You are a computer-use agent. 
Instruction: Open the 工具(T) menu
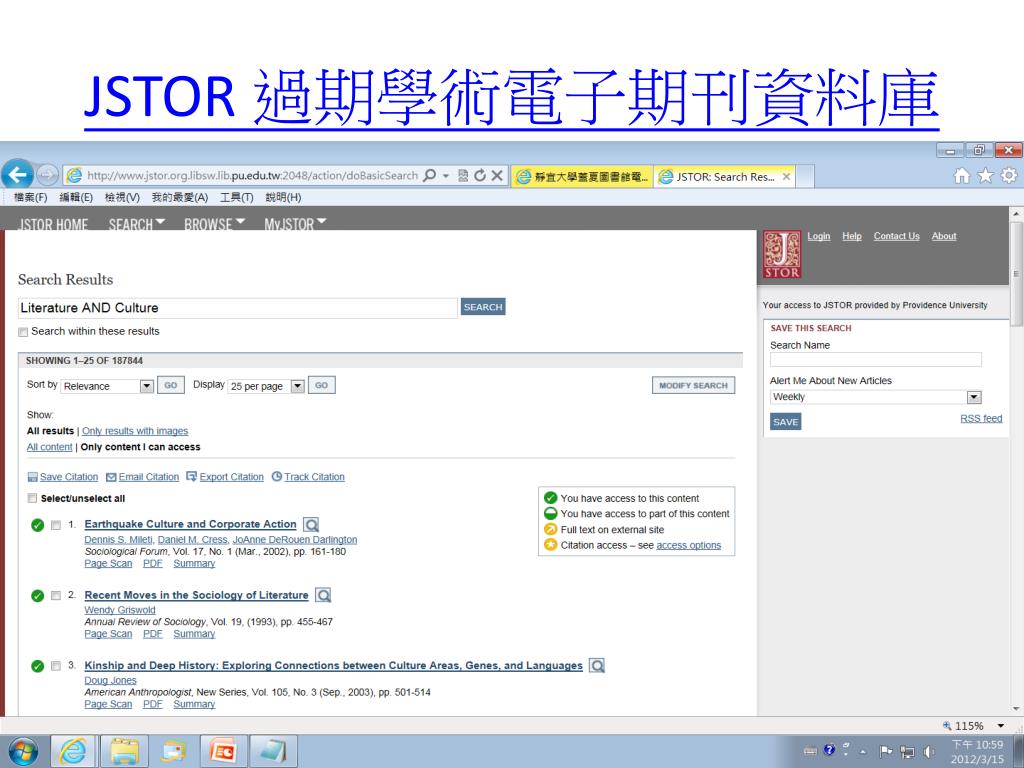236,197
